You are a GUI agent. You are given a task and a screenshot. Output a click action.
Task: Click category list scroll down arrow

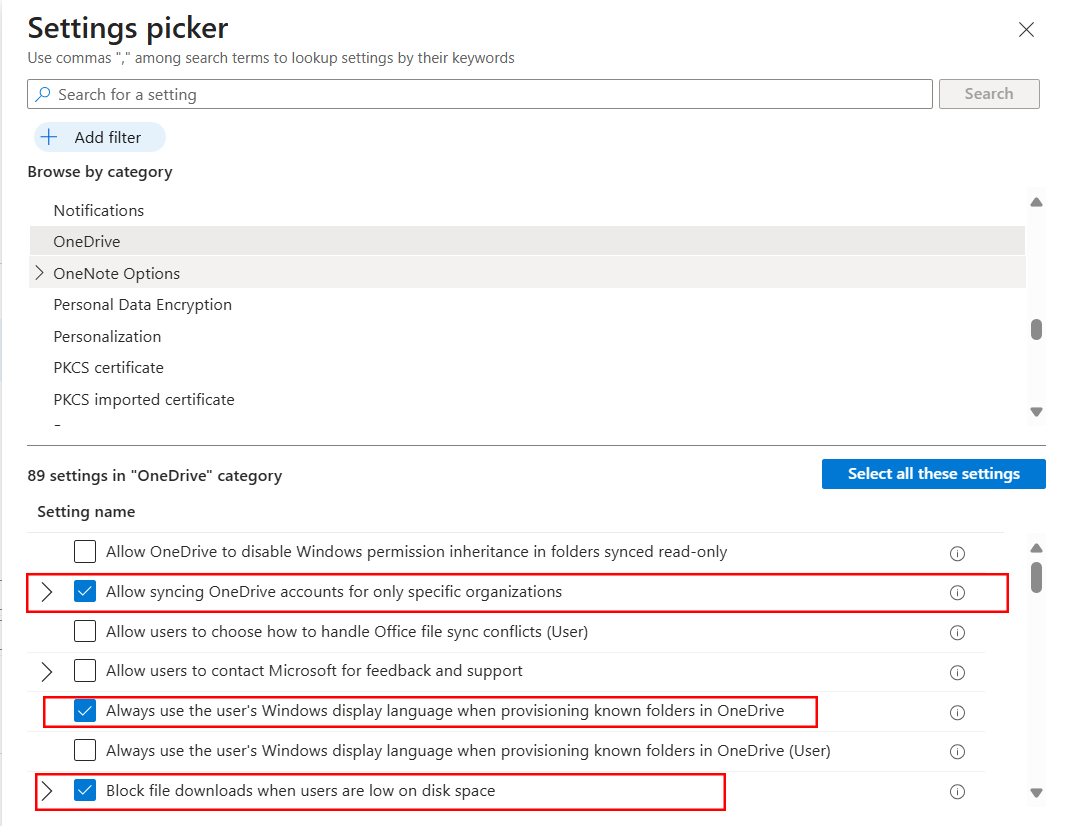1037,412
